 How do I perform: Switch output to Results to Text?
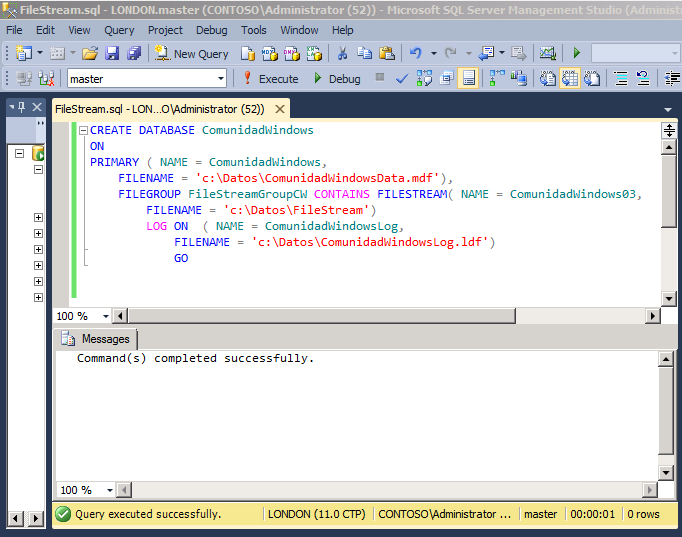tap(548, 79)
